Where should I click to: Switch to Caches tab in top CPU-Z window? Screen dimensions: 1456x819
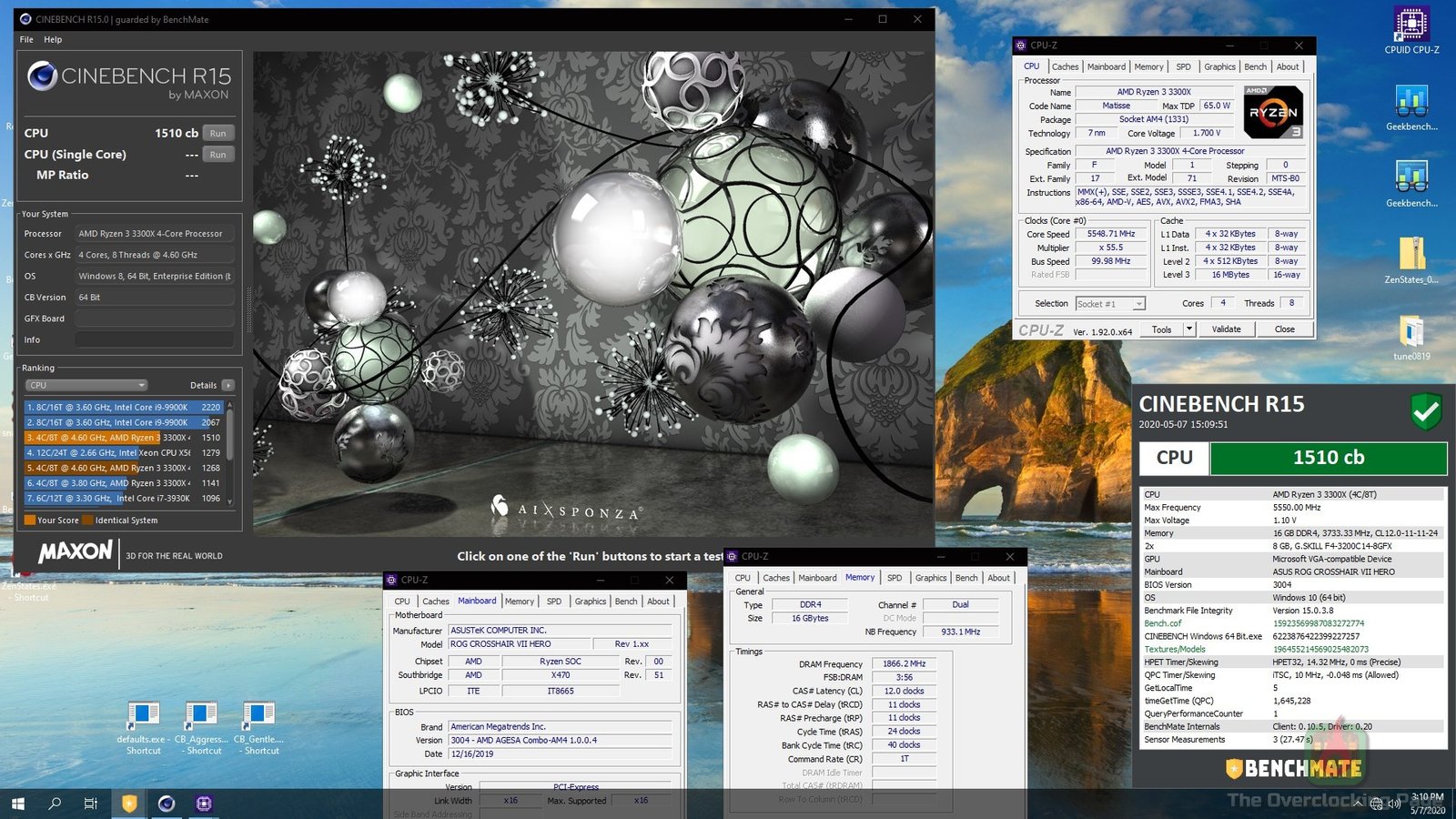coord(1065,66)
